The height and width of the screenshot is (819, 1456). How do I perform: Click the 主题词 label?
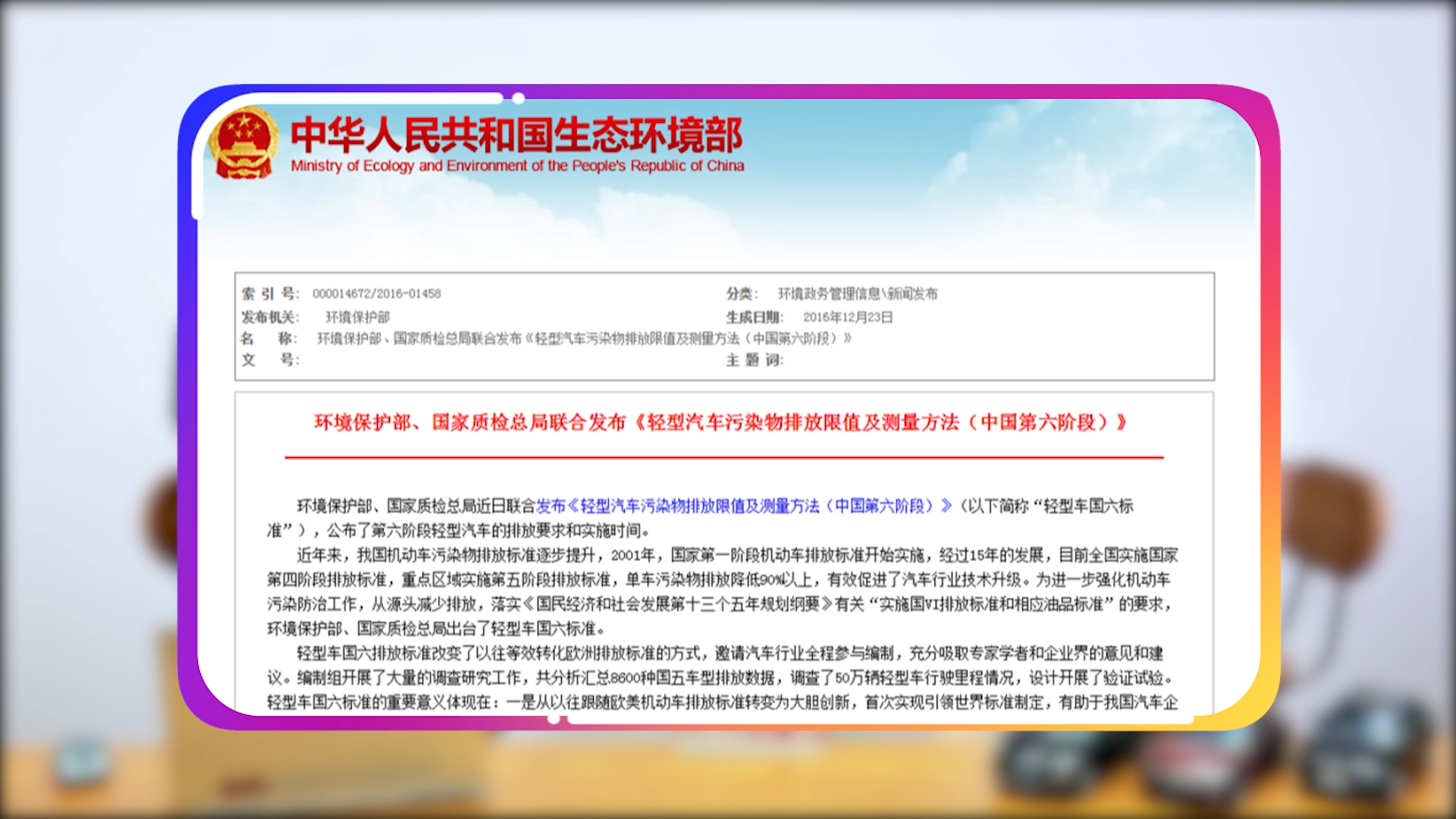pyautogui.click(x=755, y=360)
